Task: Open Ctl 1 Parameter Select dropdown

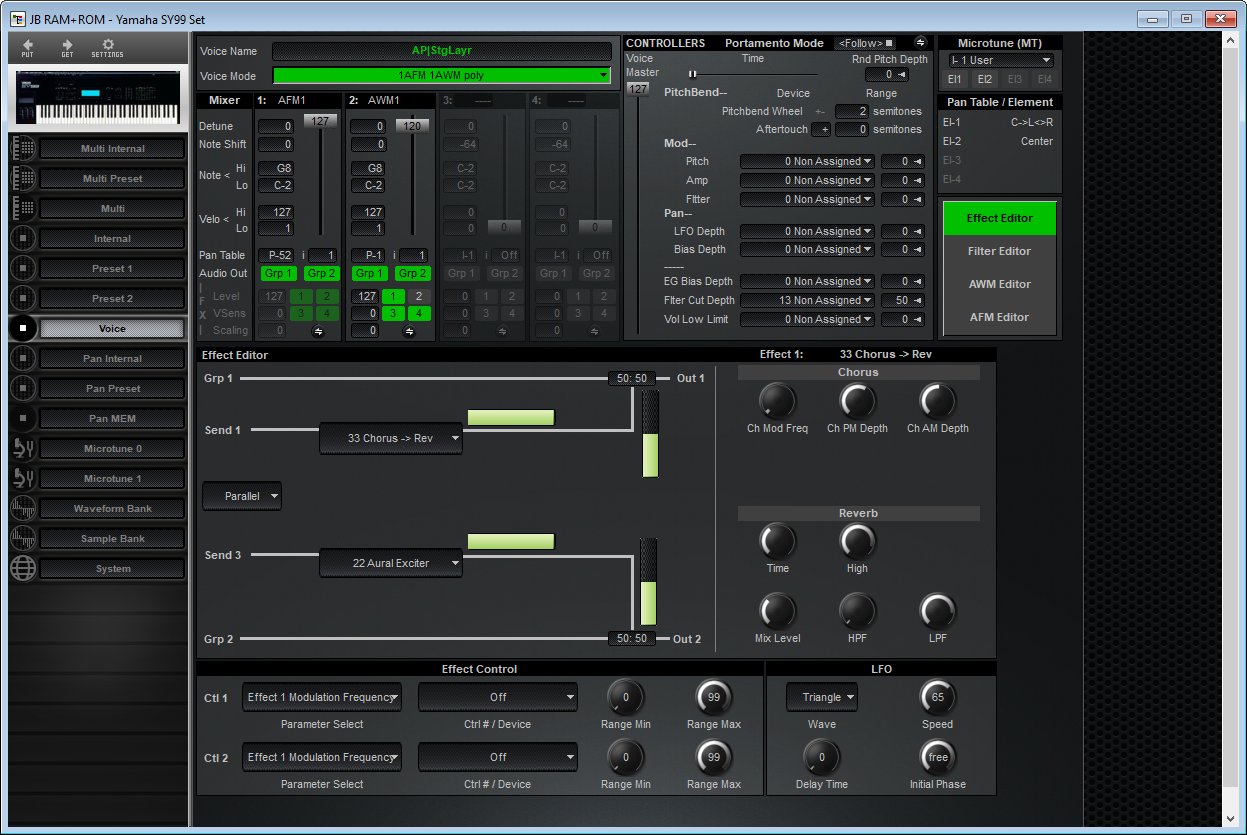Action: pyautogui.click(x=322, y=698)
